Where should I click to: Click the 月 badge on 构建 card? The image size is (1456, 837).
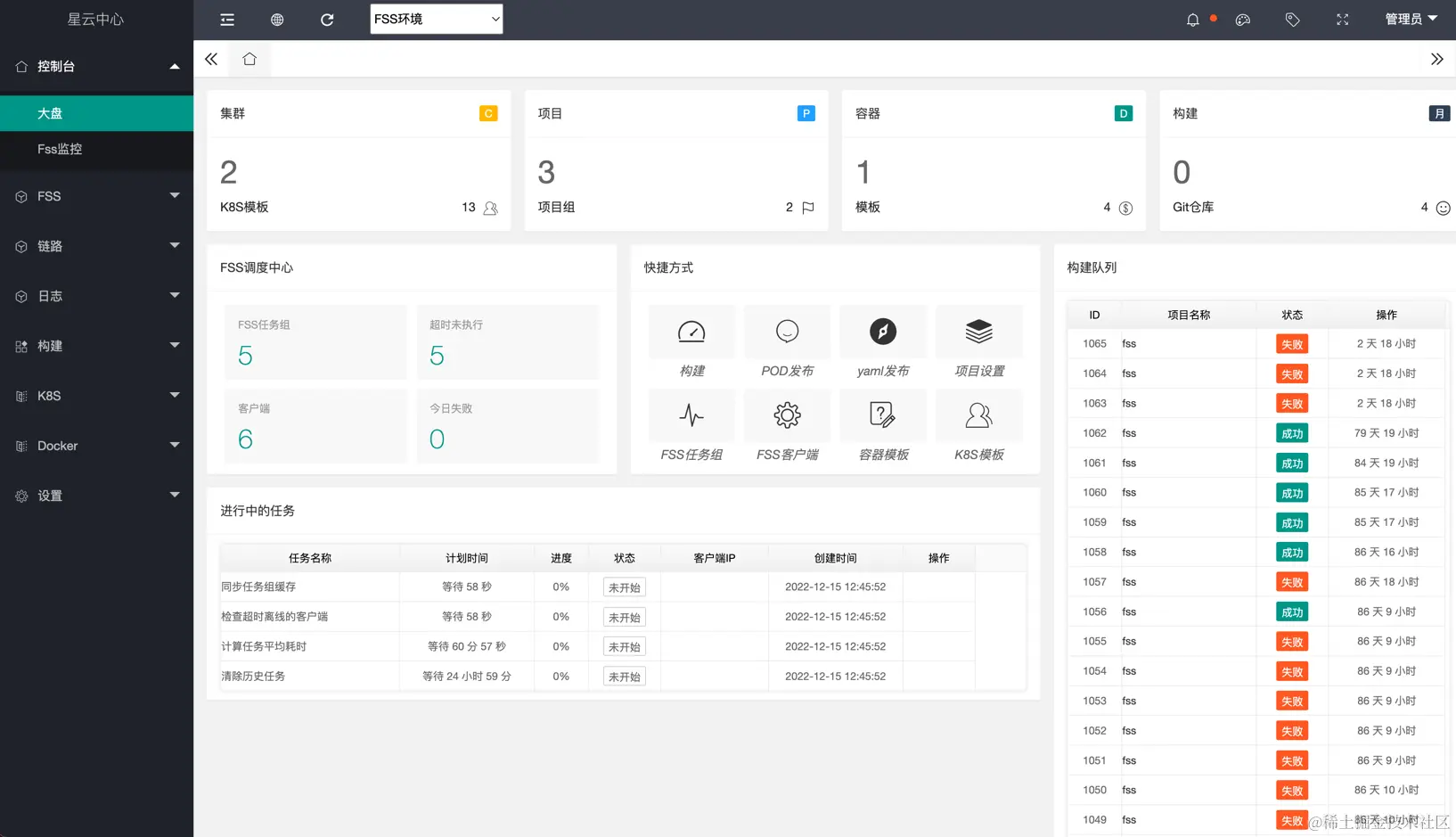tap(1439, 113)
